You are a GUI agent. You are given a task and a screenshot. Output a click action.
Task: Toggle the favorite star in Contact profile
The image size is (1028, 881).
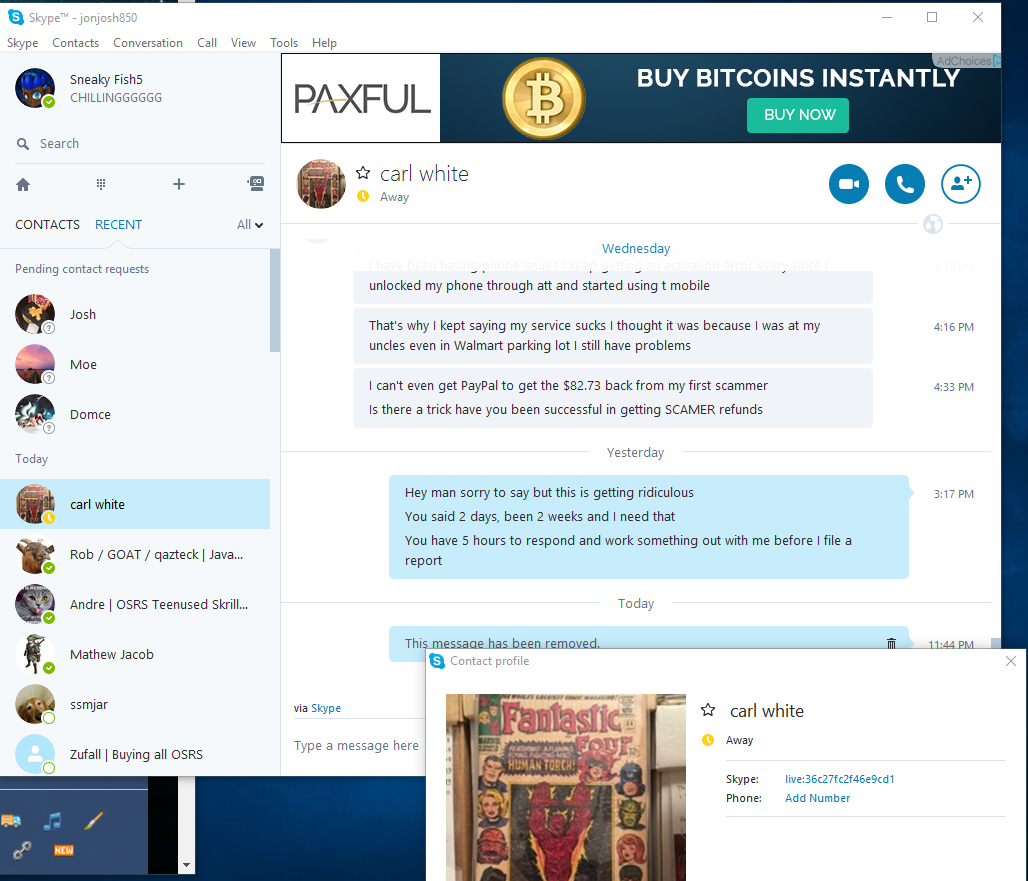tap(708, 710)
